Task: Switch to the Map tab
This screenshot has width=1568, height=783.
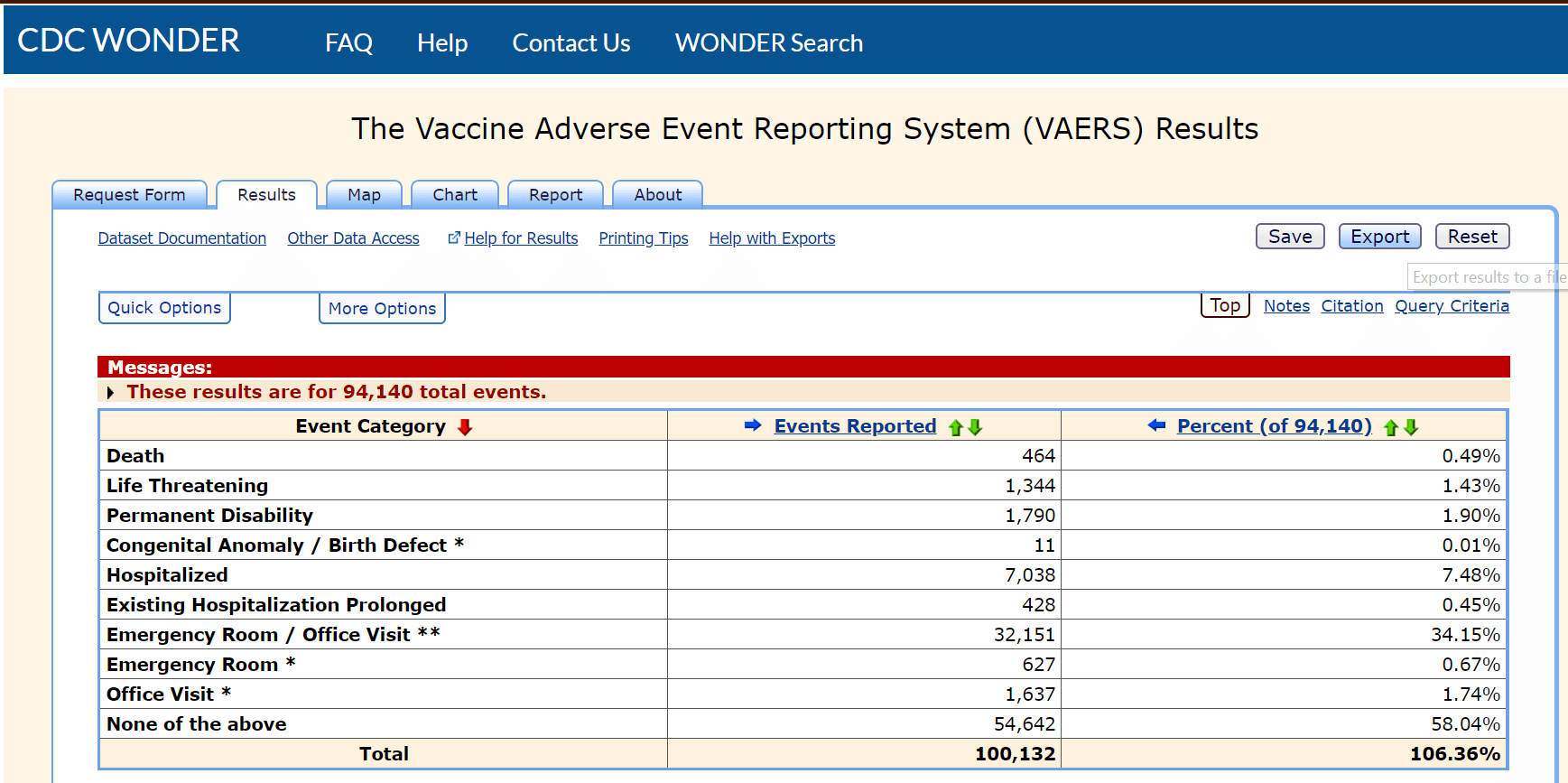Action: point(364,195)
